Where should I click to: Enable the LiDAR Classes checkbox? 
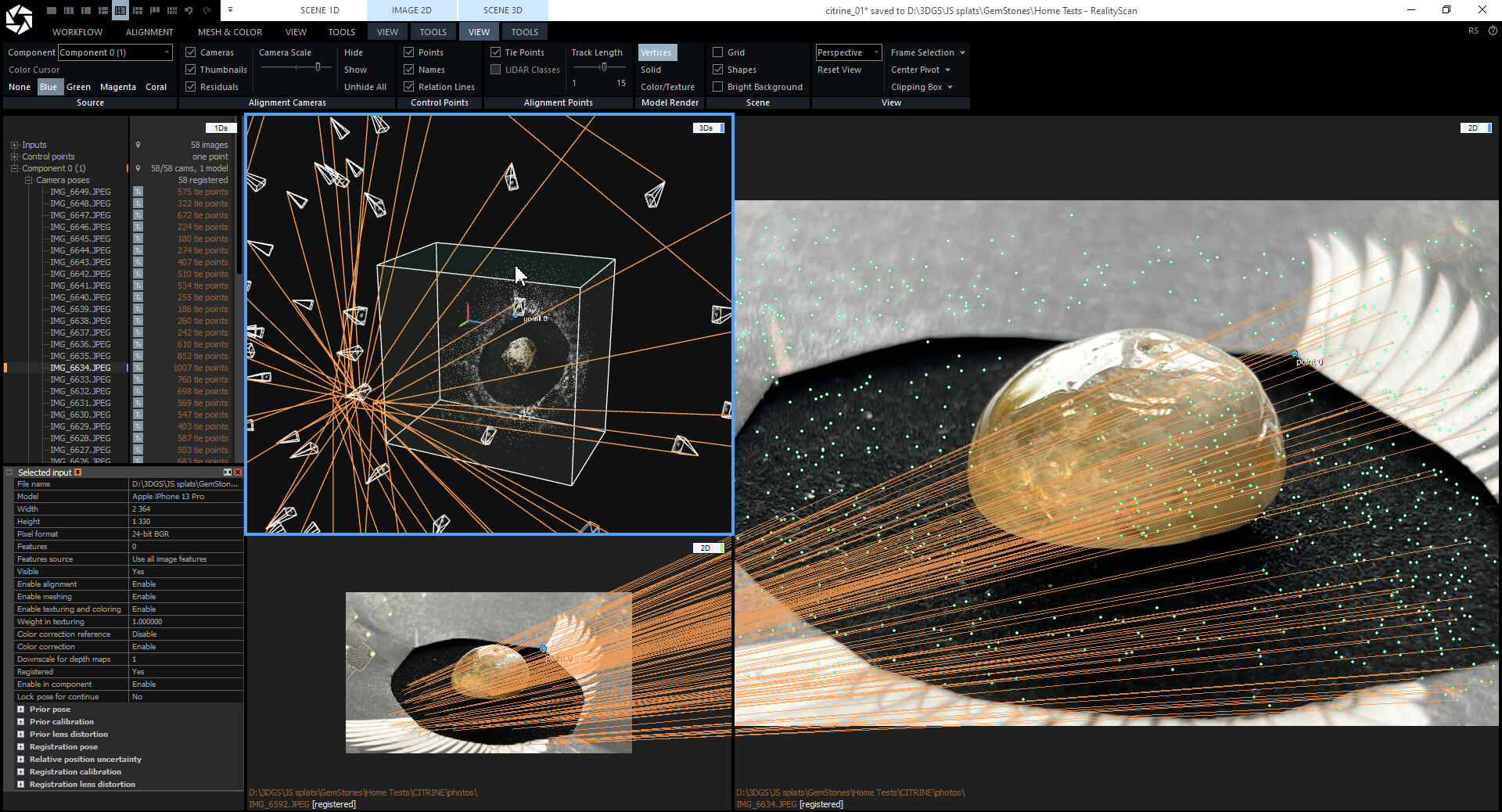click(495, 70)
